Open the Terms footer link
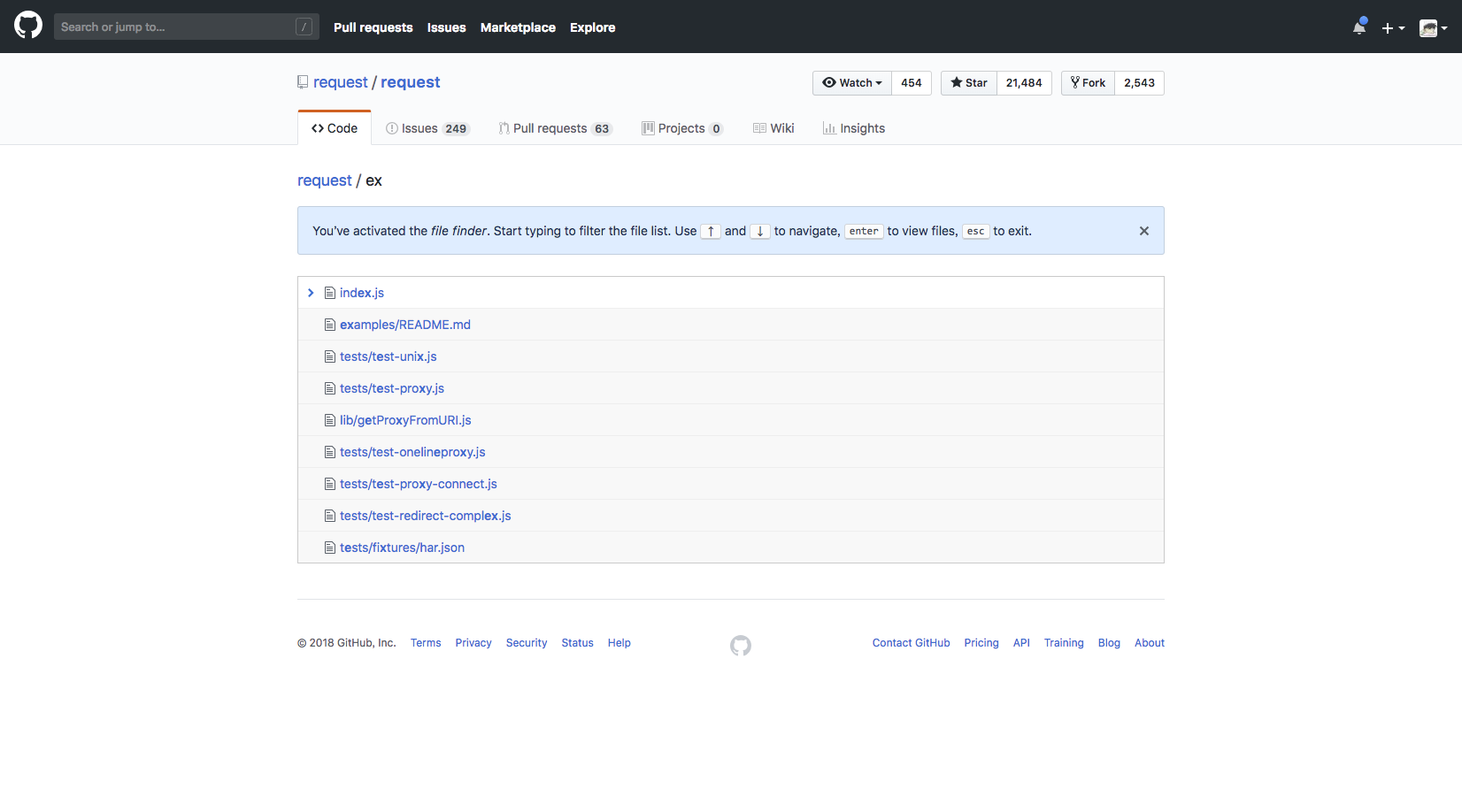Screen dimensions: 1462x812 (x=426, y=643)
